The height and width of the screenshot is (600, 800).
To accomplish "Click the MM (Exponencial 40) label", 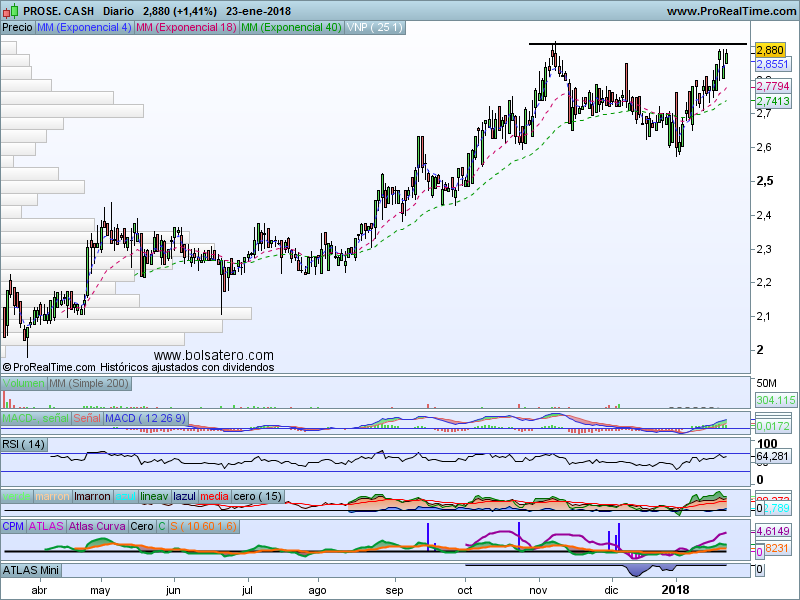I will [x=291, y=28].
